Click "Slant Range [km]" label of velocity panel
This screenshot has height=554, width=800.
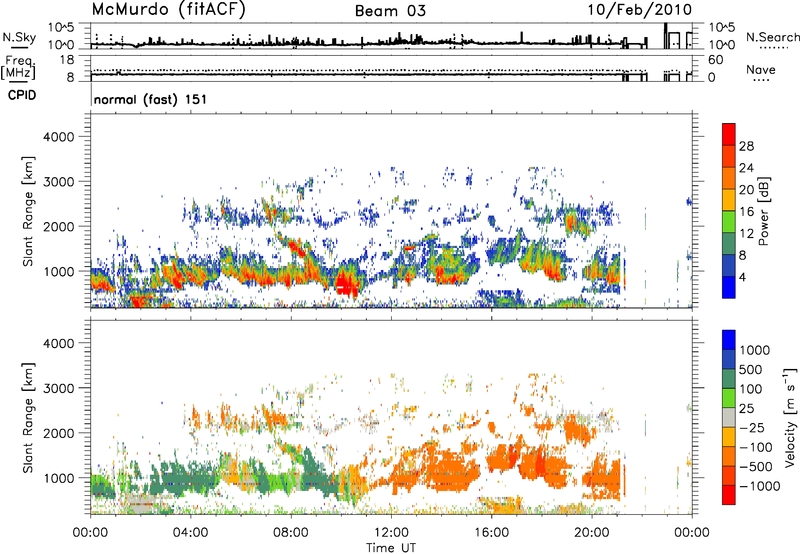pyautogui.click(x=28, y=417)
